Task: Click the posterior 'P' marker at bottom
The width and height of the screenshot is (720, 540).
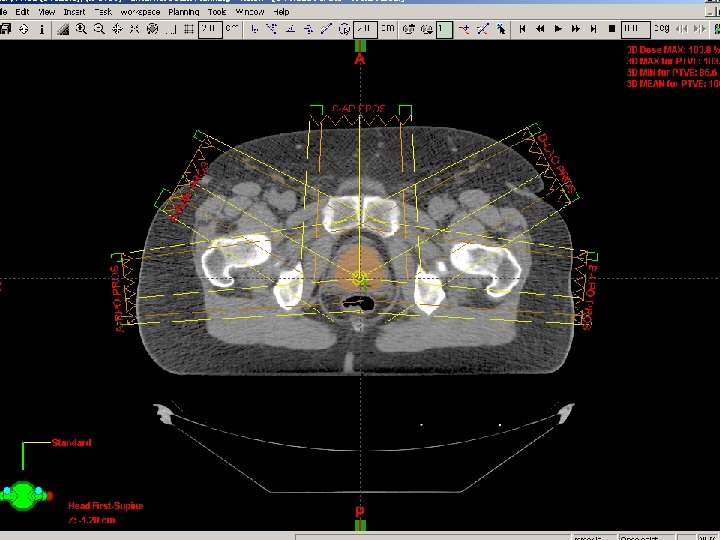Action: [x=360, y=512]
